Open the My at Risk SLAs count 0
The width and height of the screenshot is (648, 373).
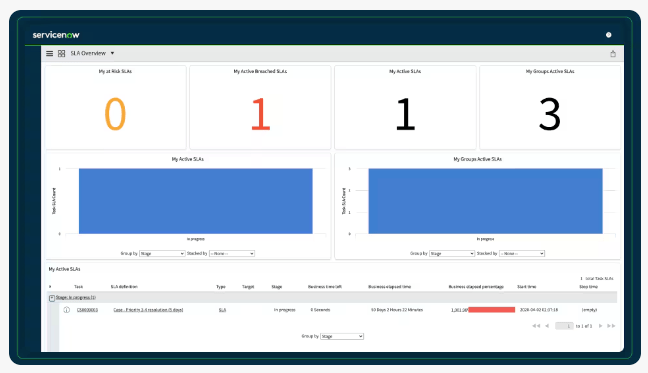pyautogui.click(x=115, y=114)
